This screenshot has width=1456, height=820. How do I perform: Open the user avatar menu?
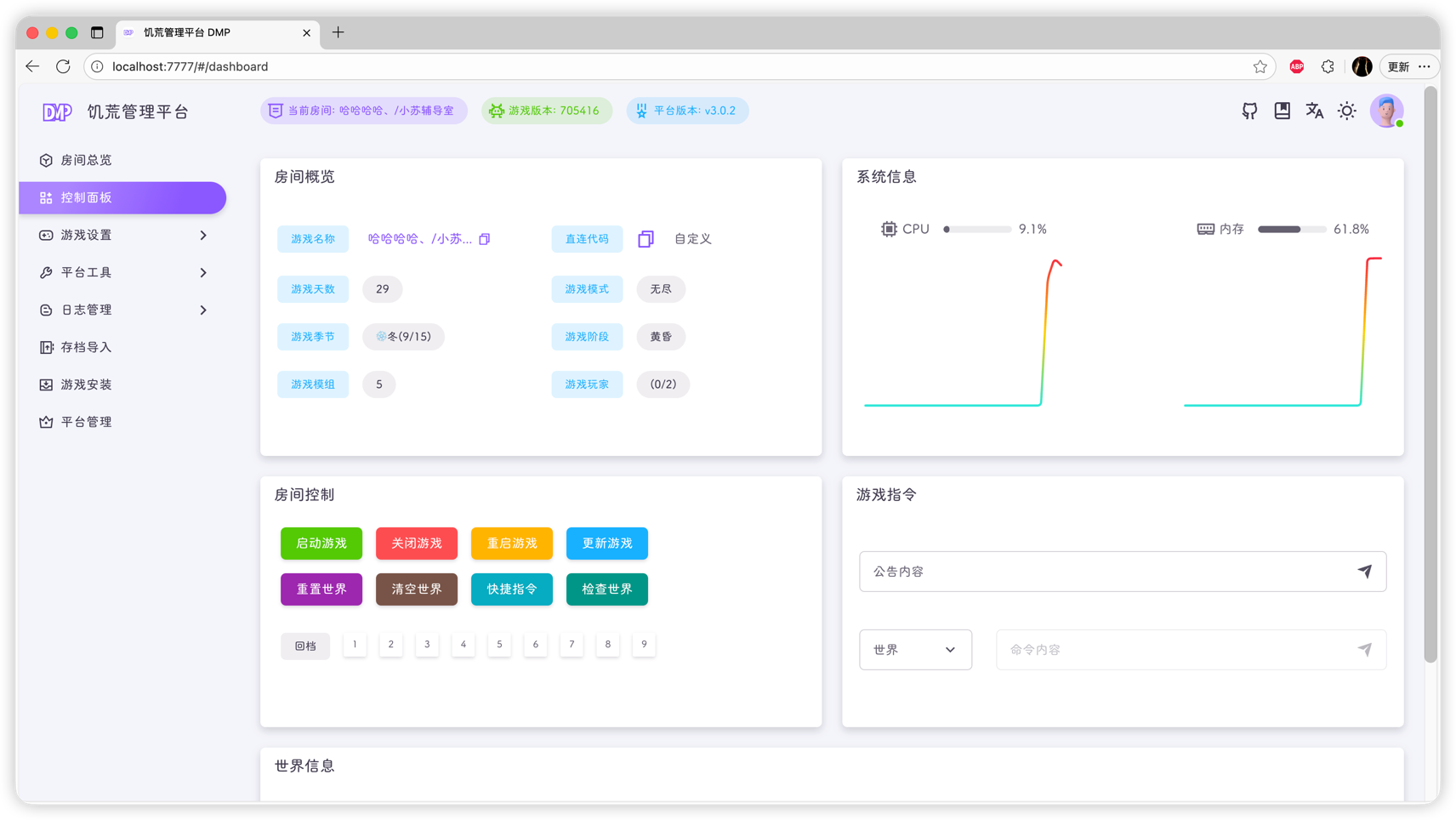click(1386, 111)
